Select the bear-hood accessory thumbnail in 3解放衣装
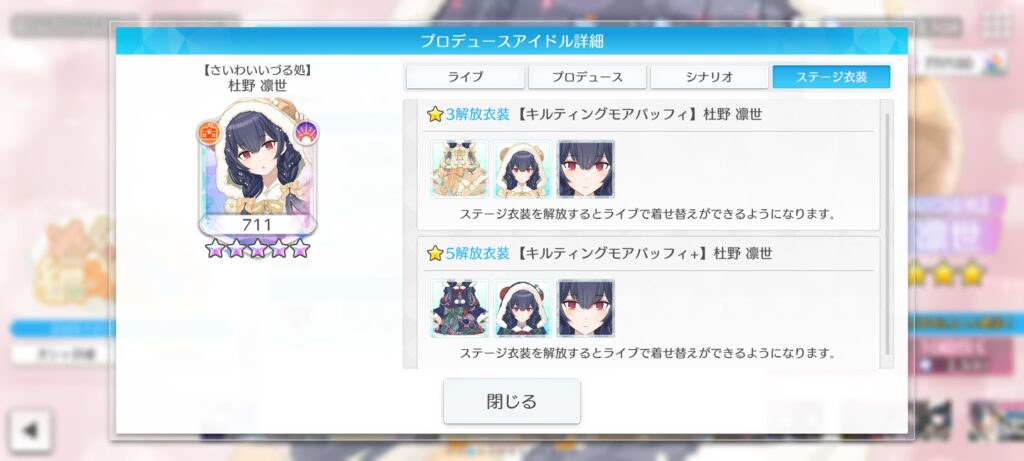The image size is (1024, 461). (x=522, y=169)
